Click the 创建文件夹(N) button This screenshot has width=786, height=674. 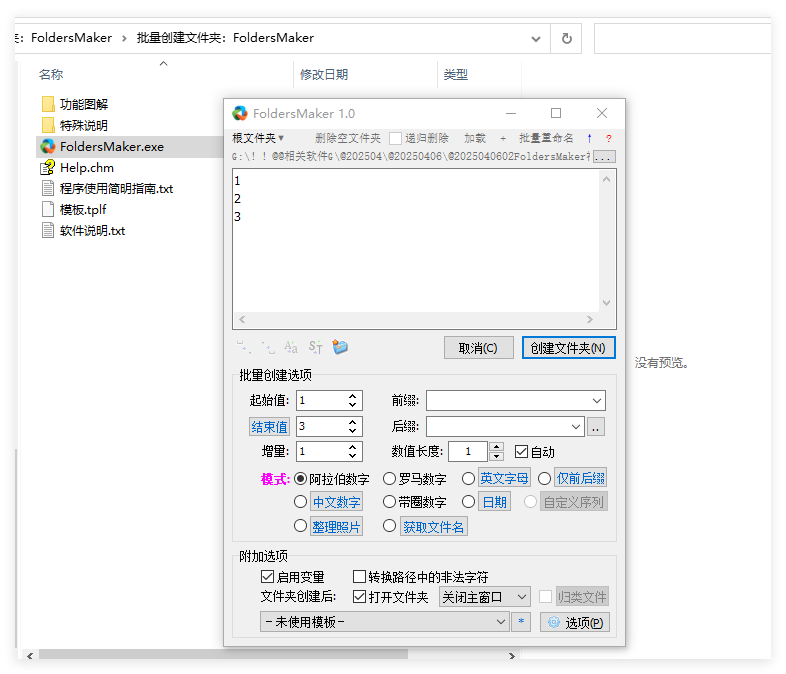pyautogui.click(x=568, y=348)
